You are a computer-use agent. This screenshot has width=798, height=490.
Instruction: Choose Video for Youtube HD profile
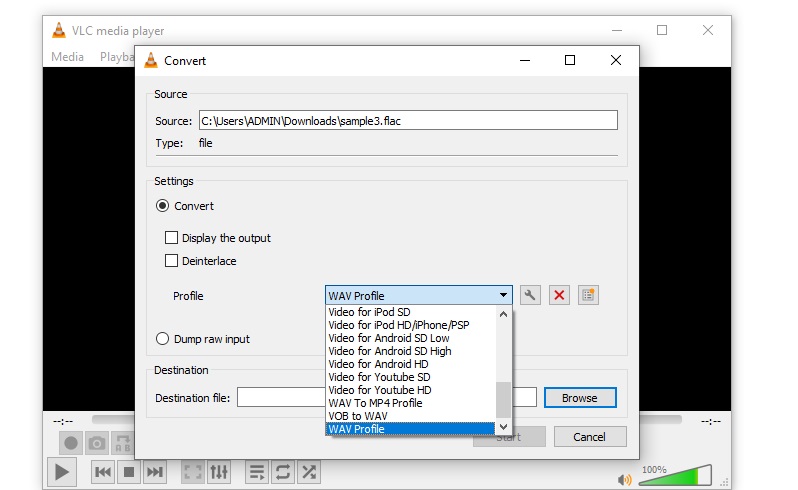pos(410,390)
